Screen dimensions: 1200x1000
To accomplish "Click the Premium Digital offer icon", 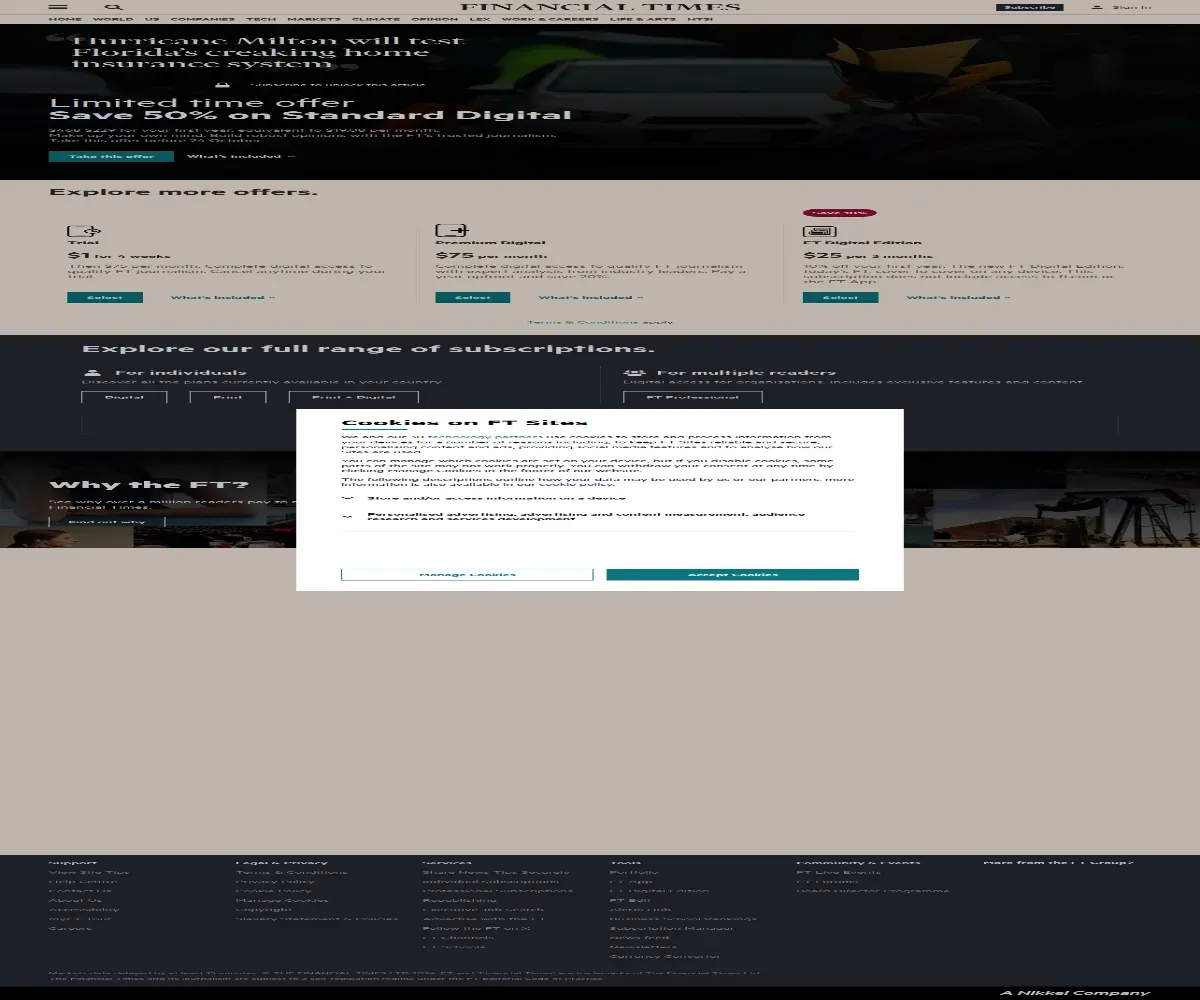I will [452, 231].
